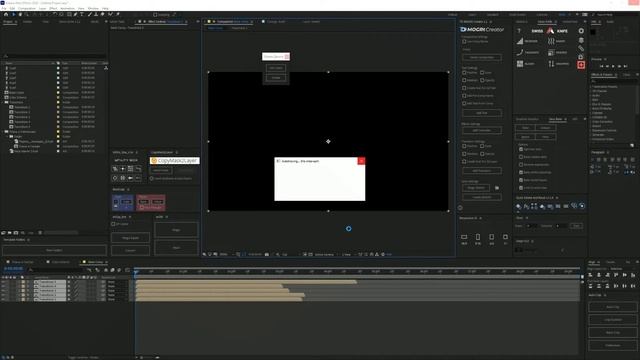Screen dimensions: 640x360
Task: Open Swiss Knife help question mark
Action: 519,31
